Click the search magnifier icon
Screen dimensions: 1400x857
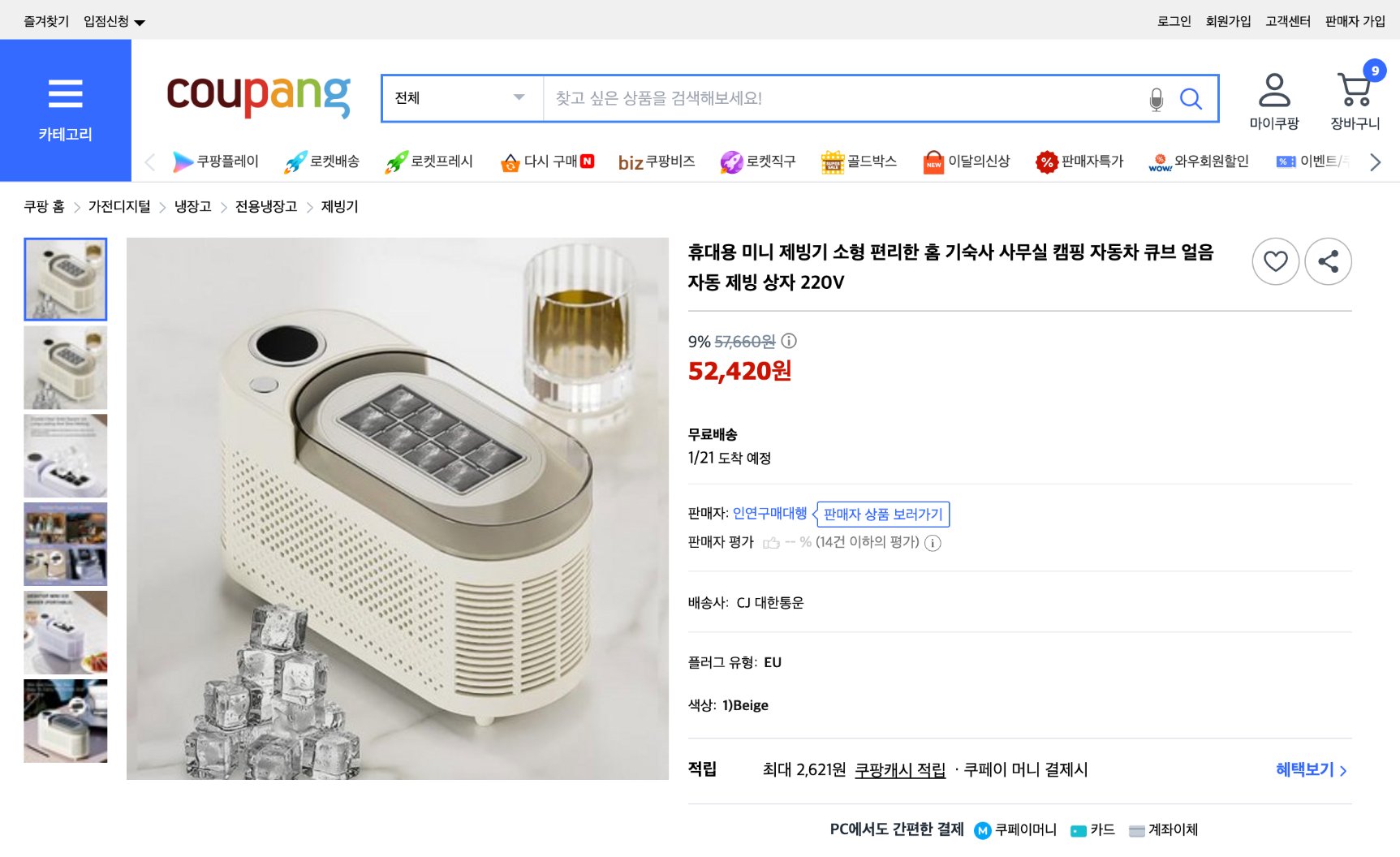click(x=1191, y=99)
